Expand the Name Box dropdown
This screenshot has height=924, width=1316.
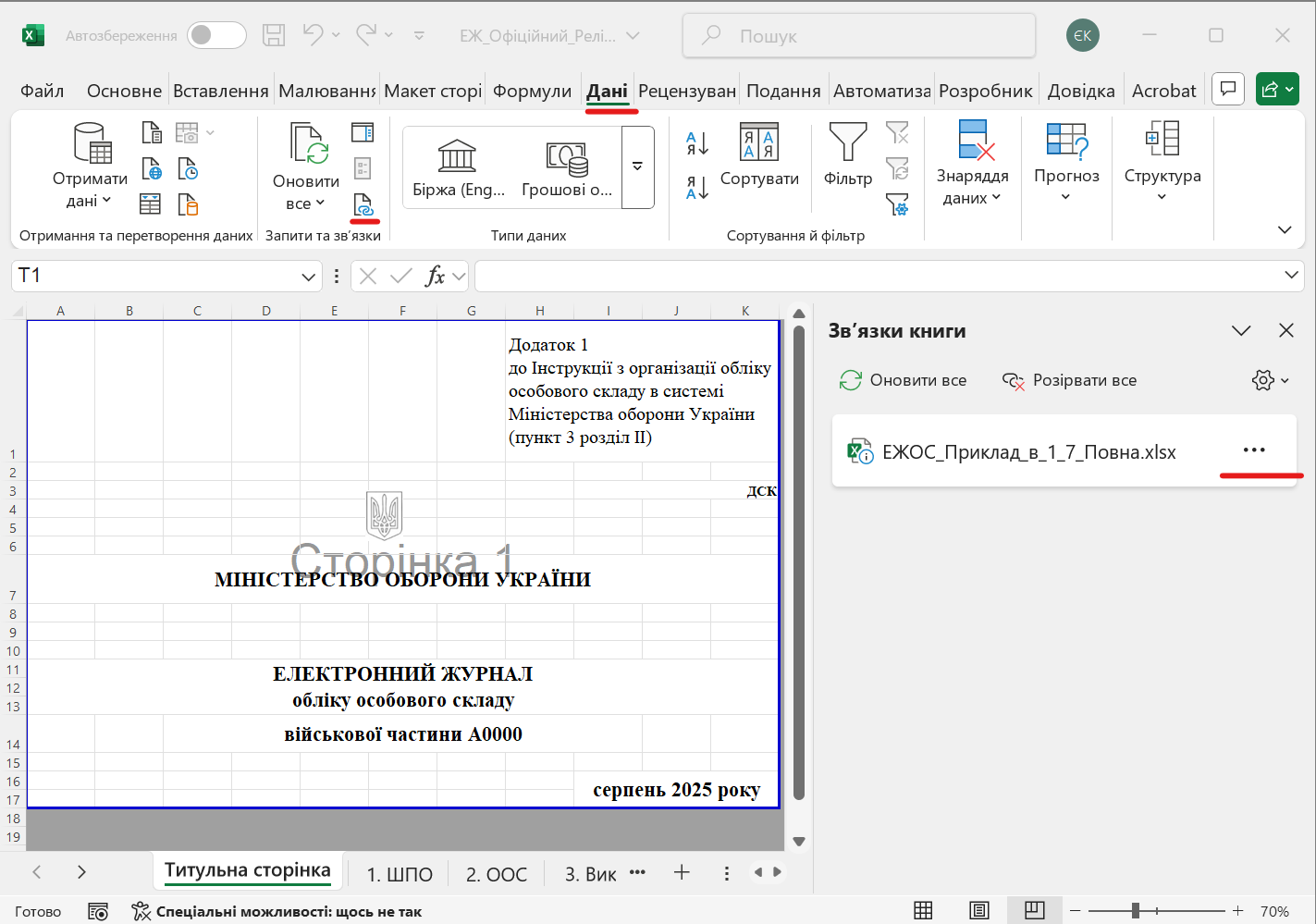[x=308, y=277]
